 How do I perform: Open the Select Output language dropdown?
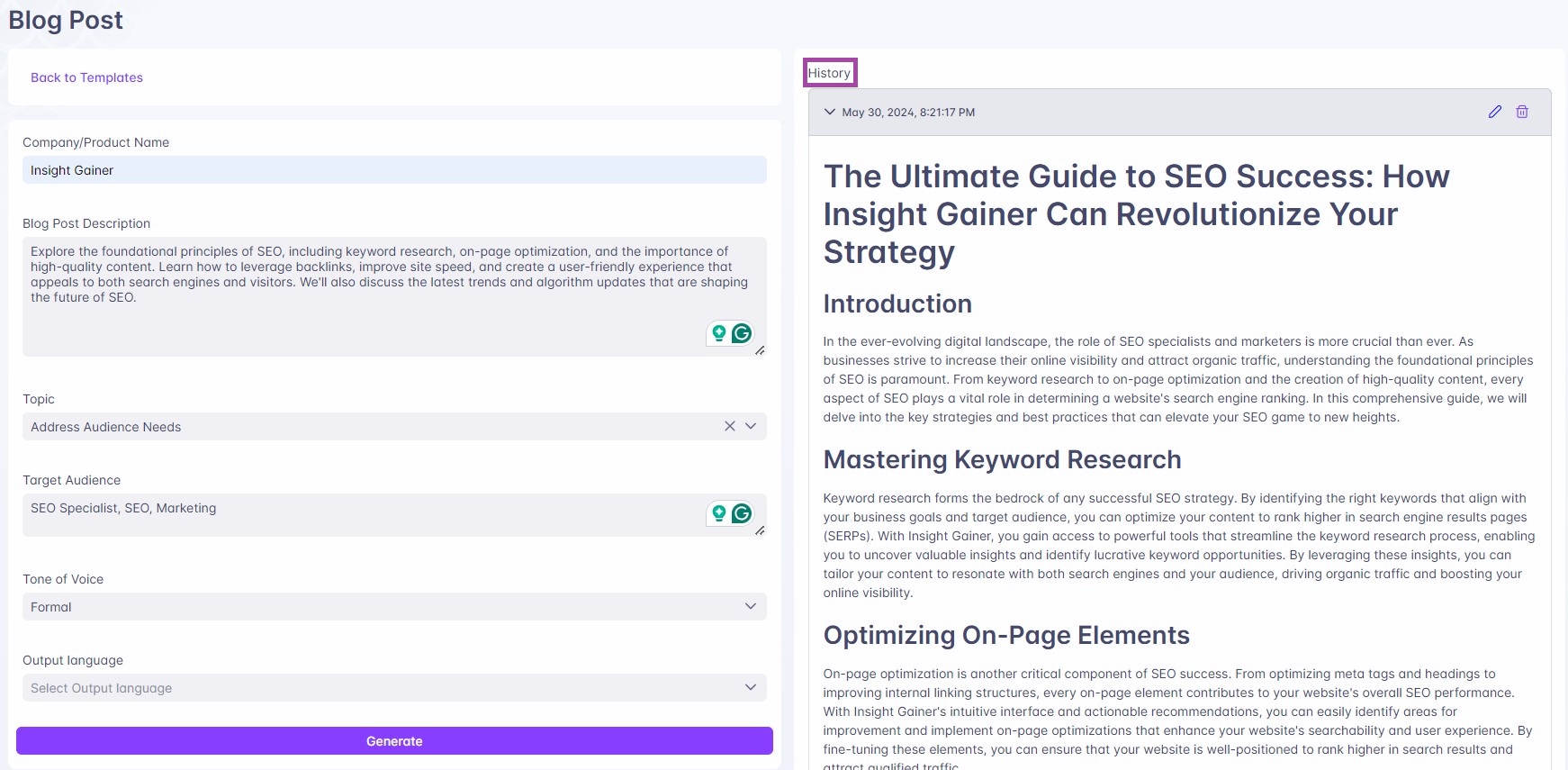pos(394,687)
